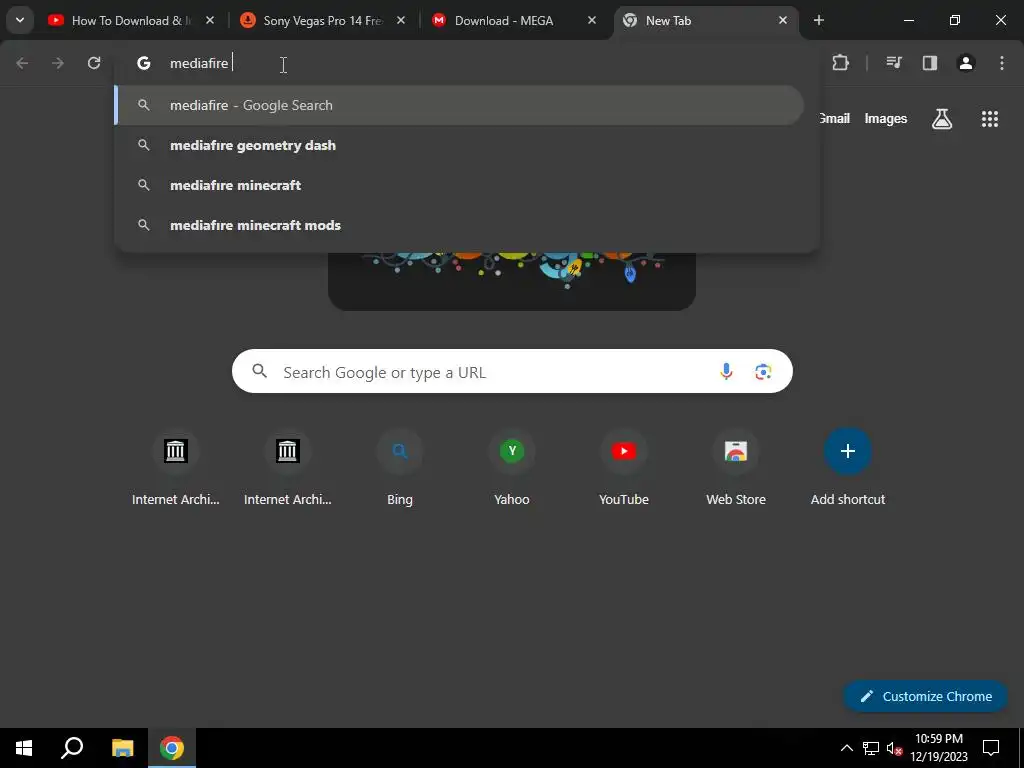The width and height of the screenshot is (1024, 768).
Task: Select the 'mediafire - Google Search' suggestion
Action: click(459, 105)
